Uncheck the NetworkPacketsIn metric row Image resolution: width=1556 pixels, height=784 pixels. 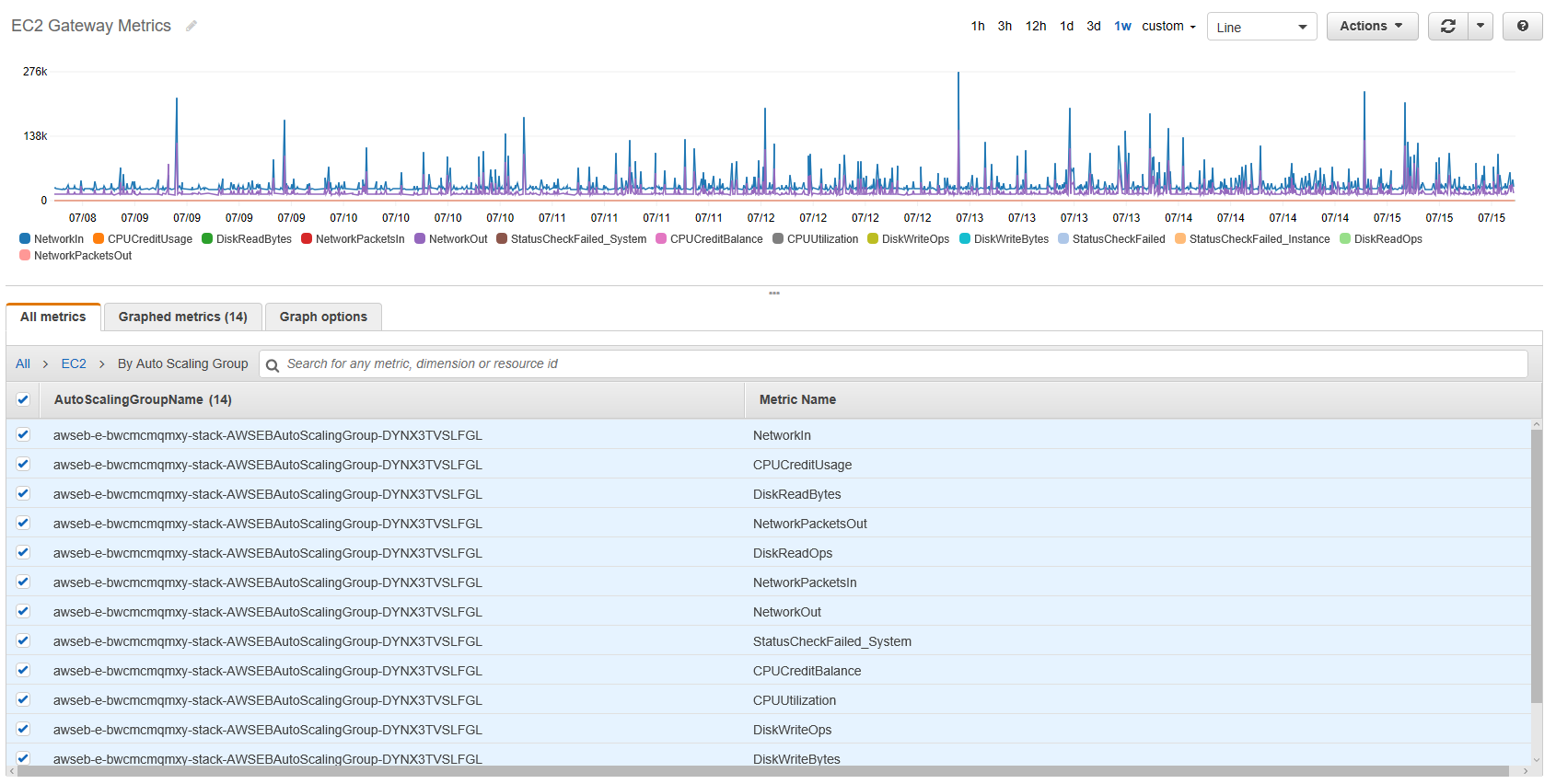pos(23,582)
